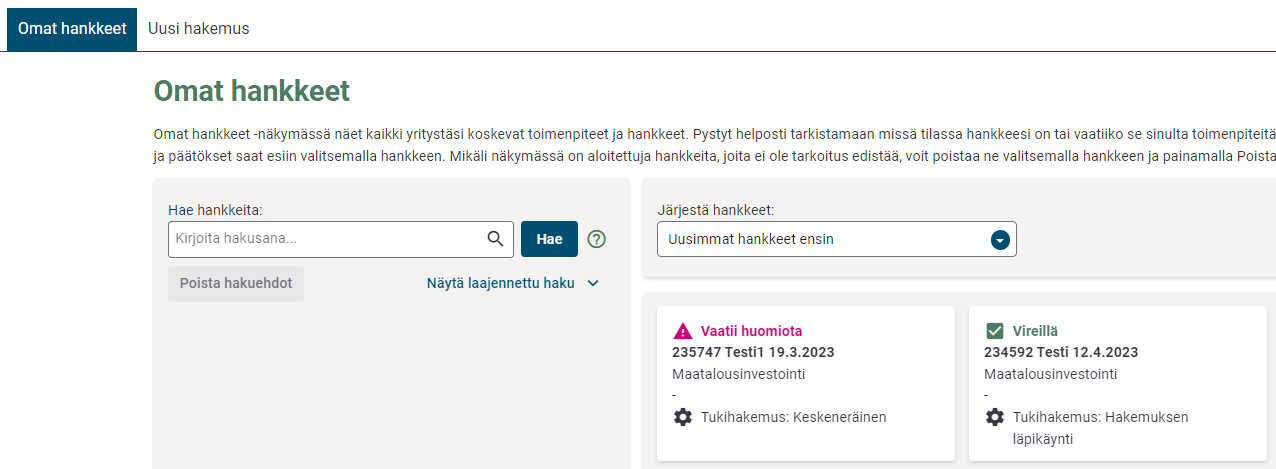Click the Kirjoita hakusana search field

click(341, 239)
